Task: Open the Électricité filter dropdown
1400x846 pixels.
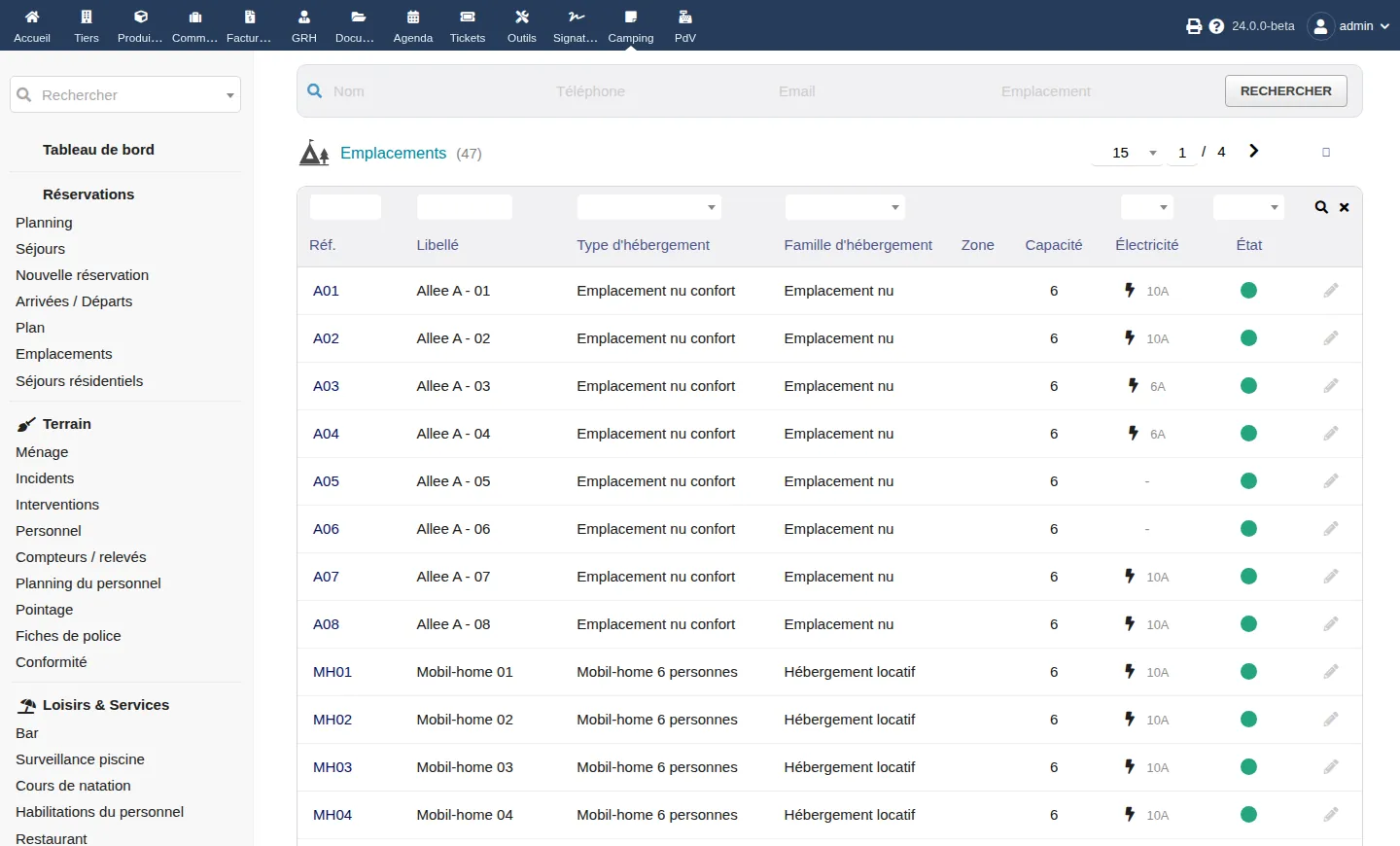Action: click(1147, 207)
